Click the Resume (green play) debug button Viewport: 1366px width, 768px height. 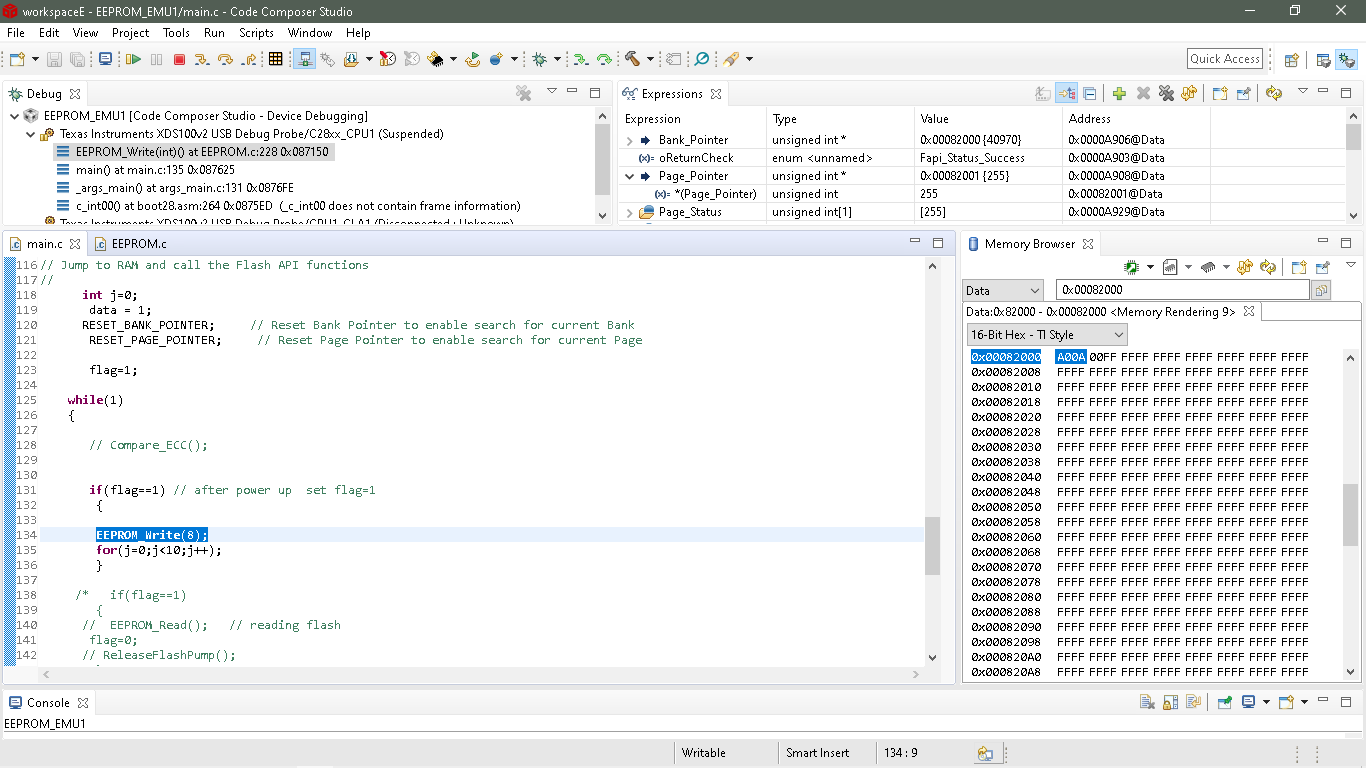coord(133,60)
